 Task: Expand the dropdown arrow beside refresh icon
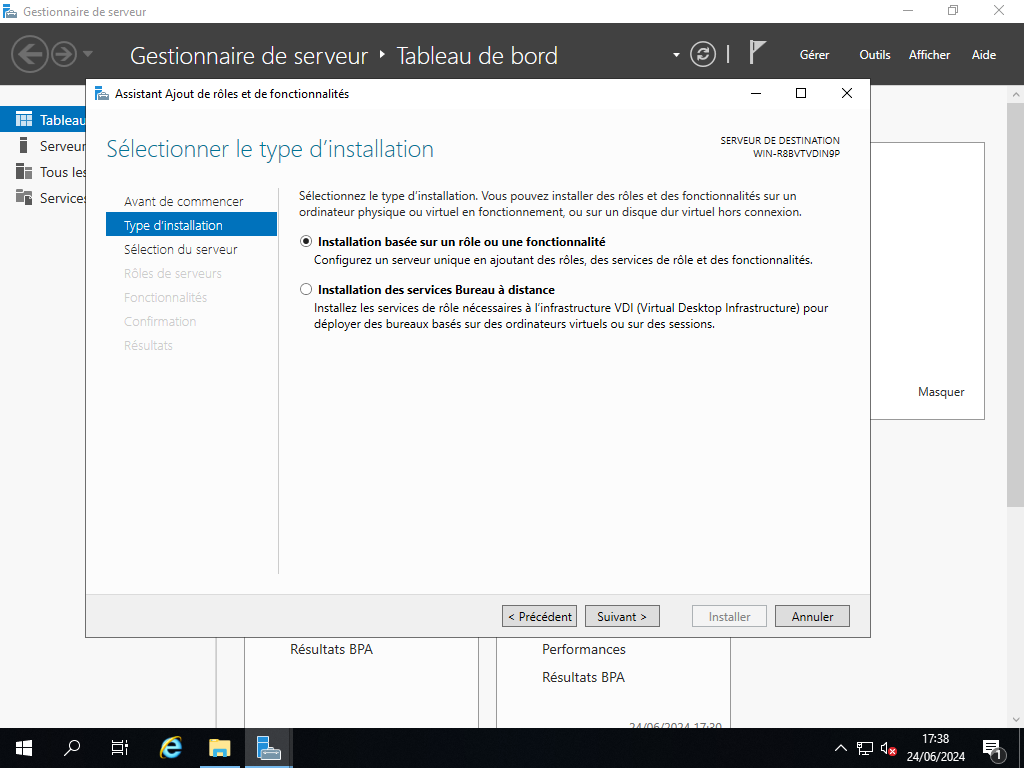(x=676, y=54)
